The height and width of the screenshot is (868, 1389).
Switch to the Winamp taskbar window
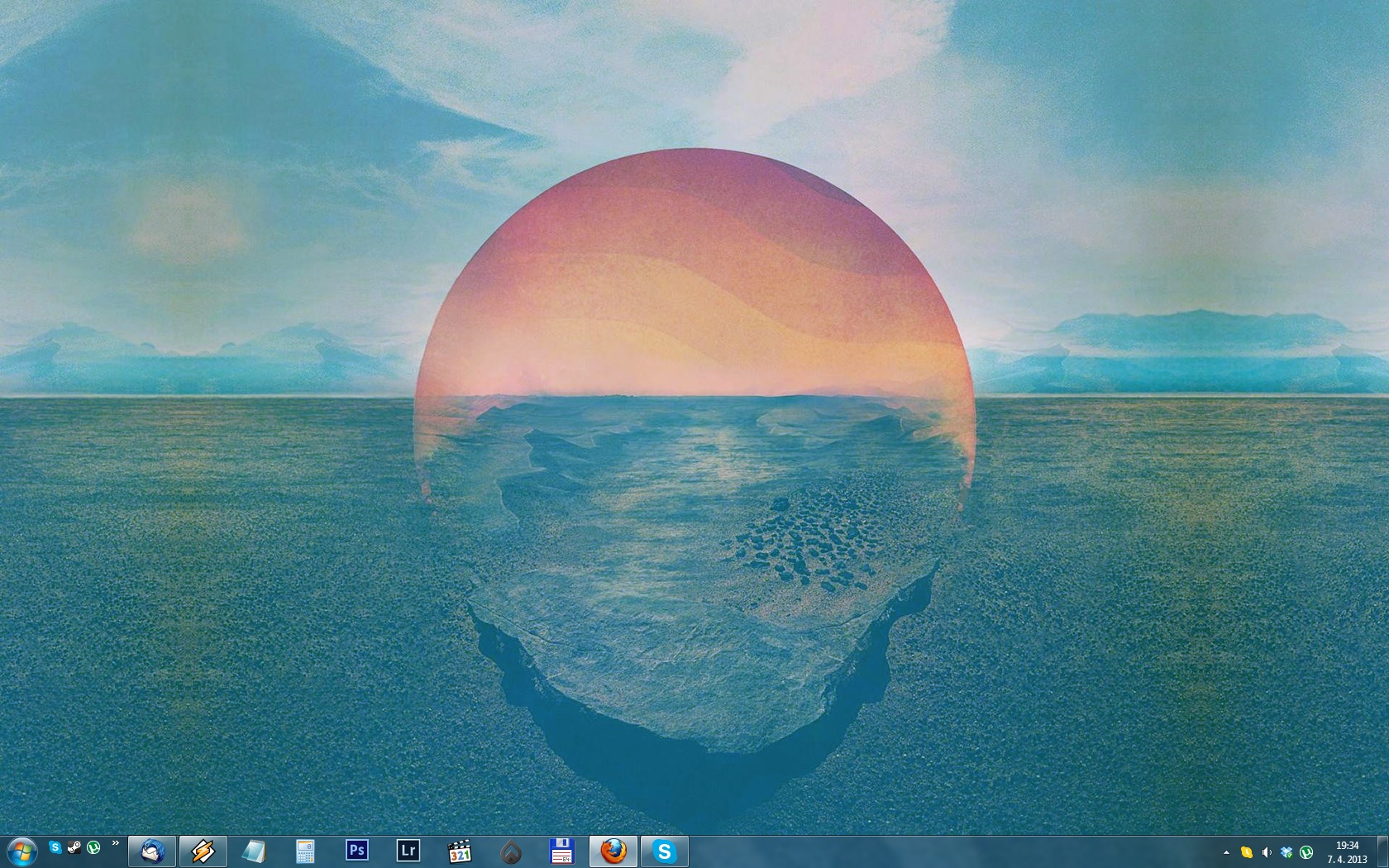tap(203, 851)
